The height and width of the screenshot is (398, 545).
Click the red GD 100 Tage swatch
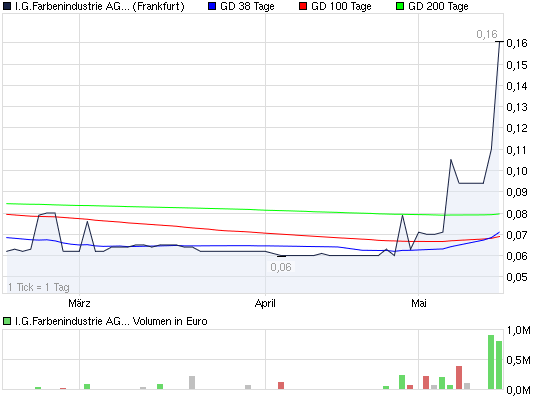[x=303, y=6]
